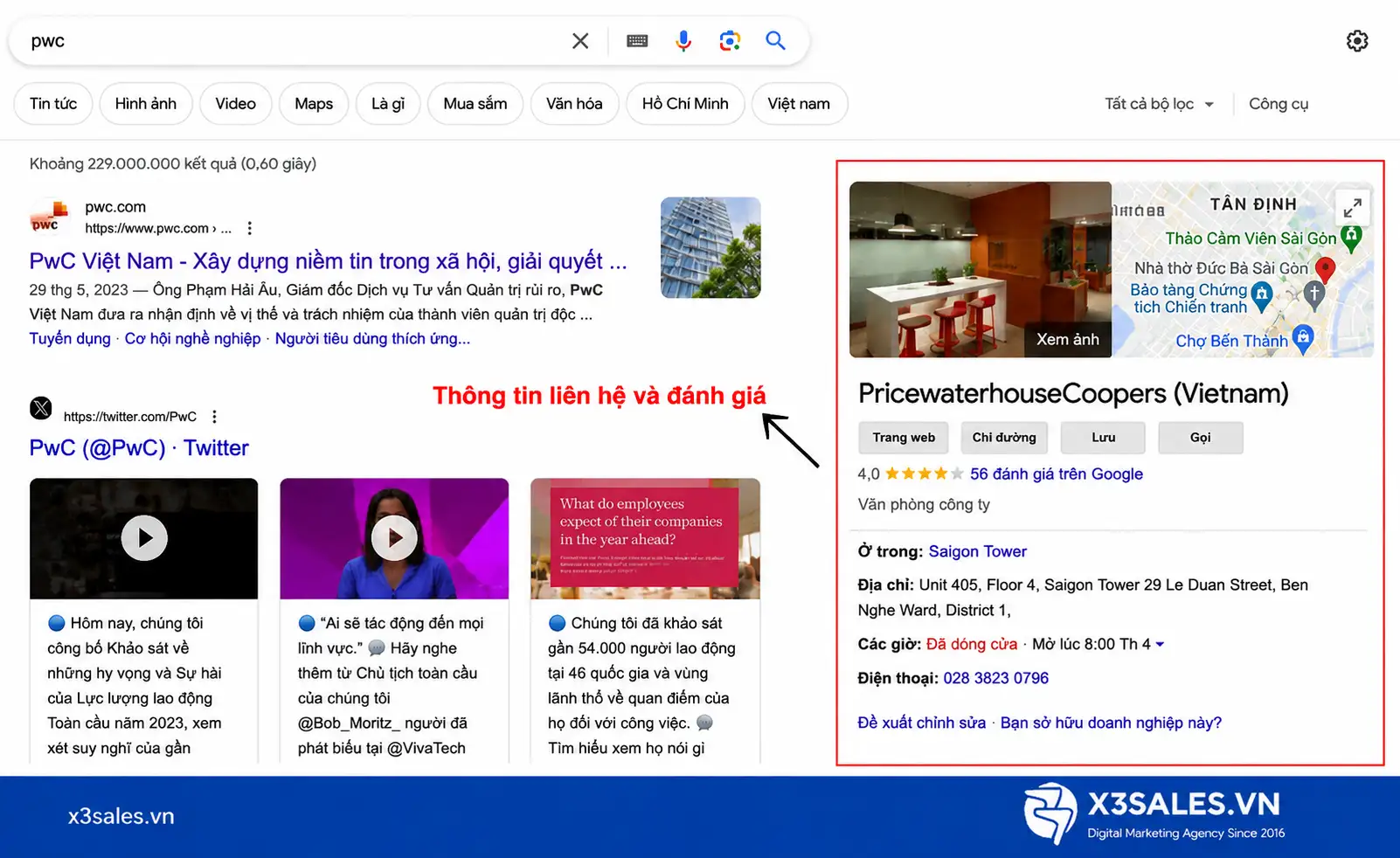The width and height of the screenshot is (1400, 858).
Task: Expand the Tất cả bộ lọc dropdown
Action: tap(1160, 104)
